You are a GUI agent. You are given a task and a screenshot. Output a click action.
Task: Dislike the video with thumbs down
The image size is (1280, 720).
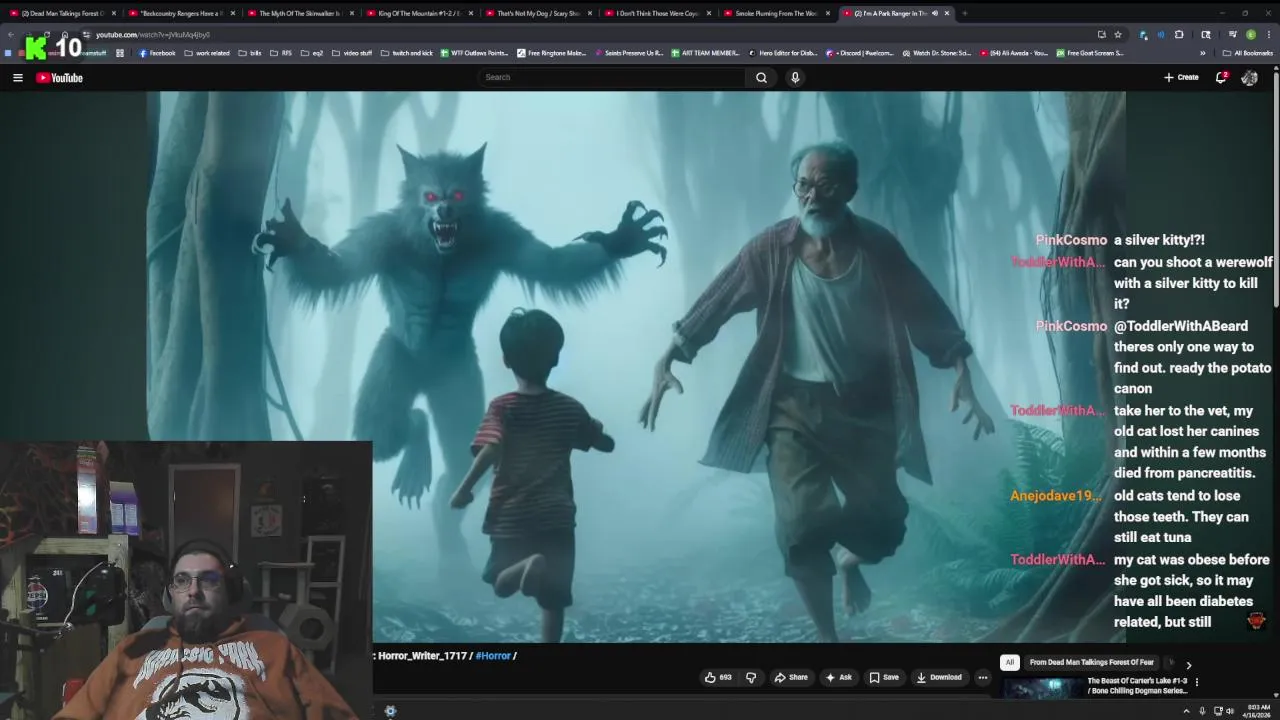click(x=751, y=677)
